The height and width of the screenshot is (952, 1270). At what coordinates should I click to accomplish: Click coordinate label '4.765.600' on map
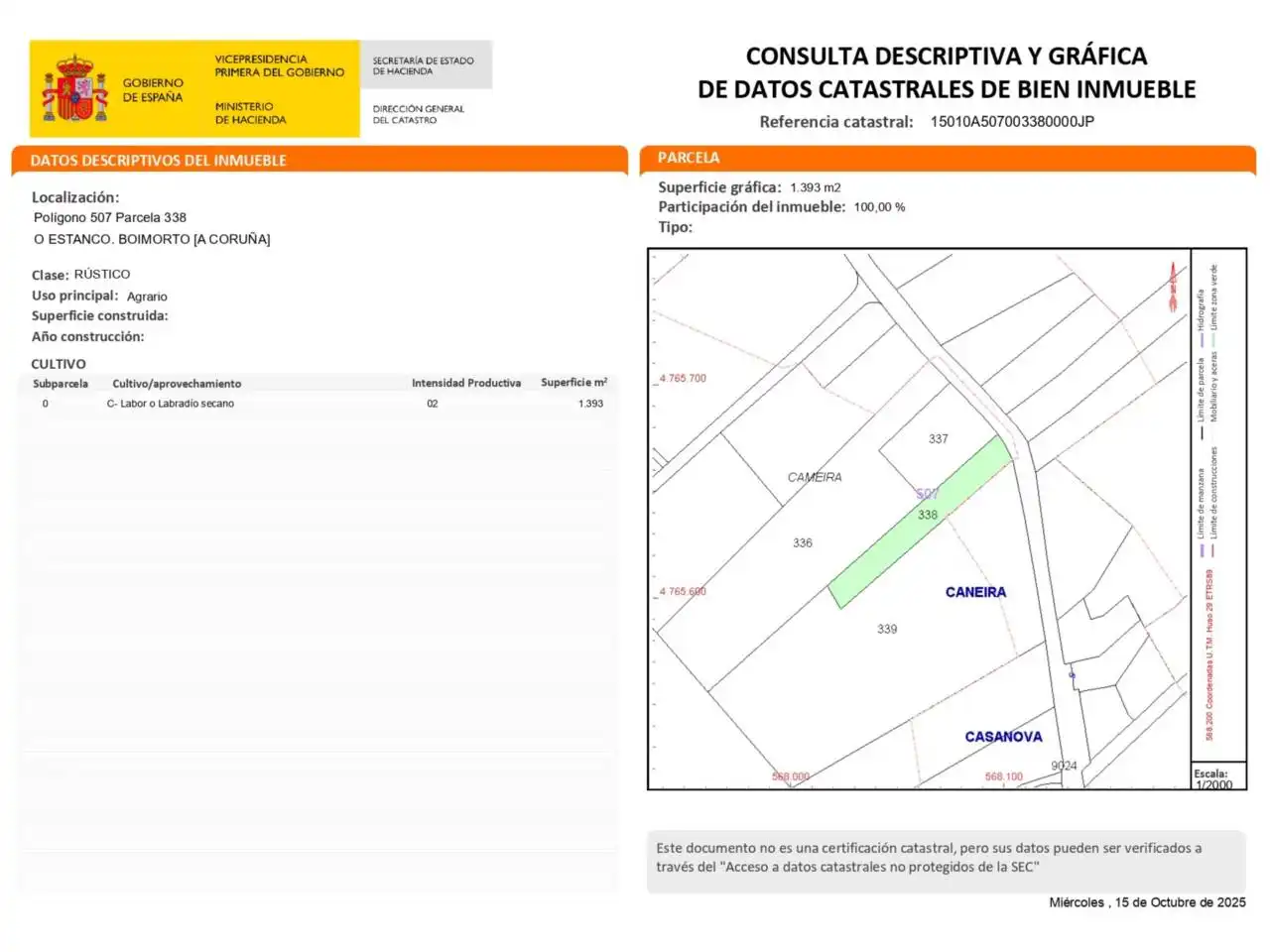point(683,591)
